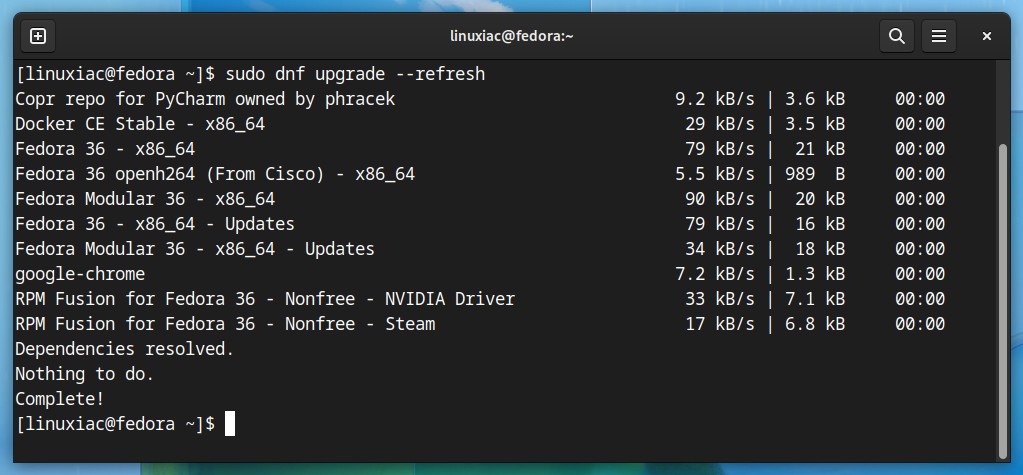Click the Fedora 36 openh264 (From Cisco) line
This screenshot has width=1023, height=475.
[x=480, y=174]
